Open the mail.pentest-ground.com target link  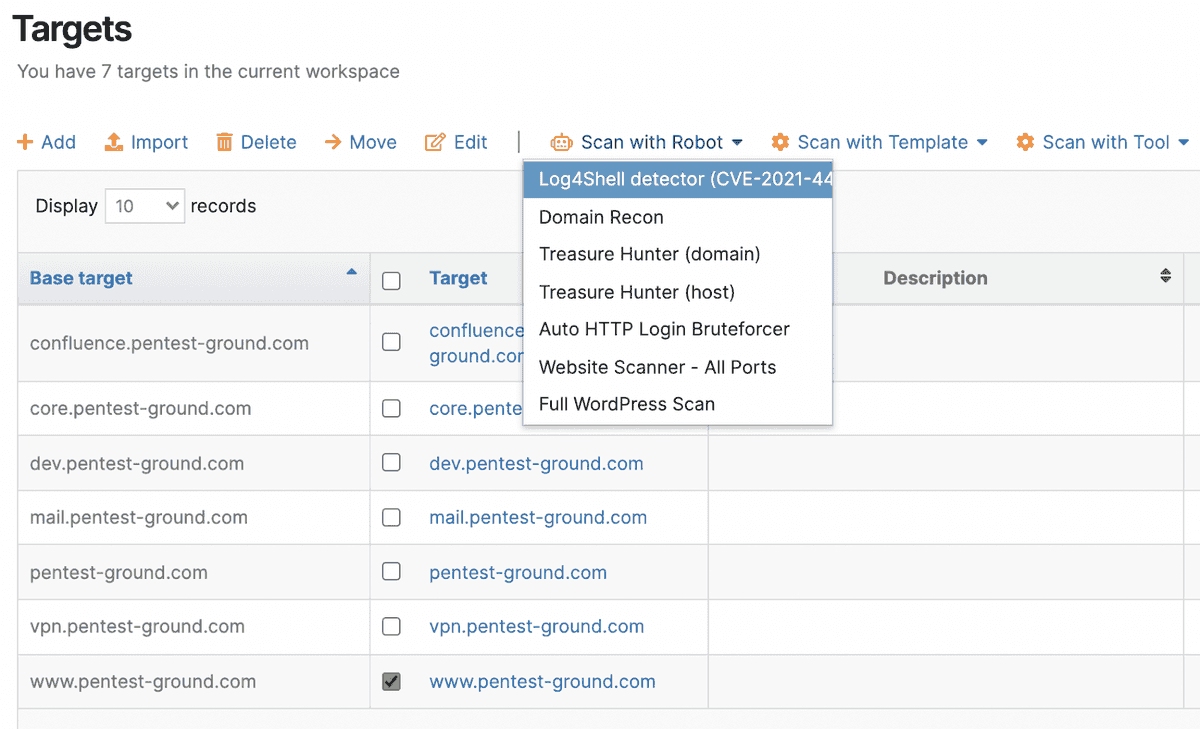pos(538,518)
